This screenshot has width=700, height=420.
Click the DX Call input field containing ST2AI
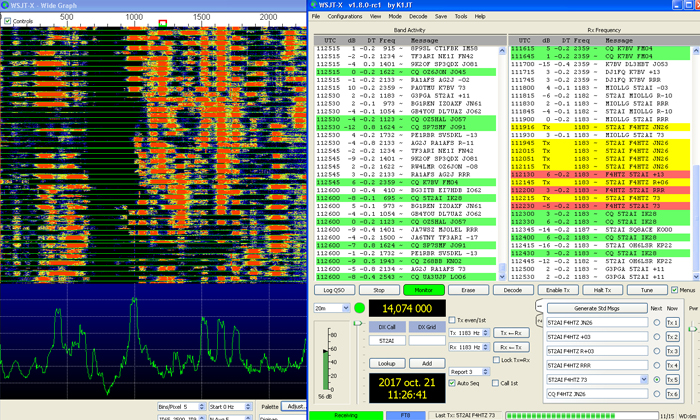coord(387,341)
